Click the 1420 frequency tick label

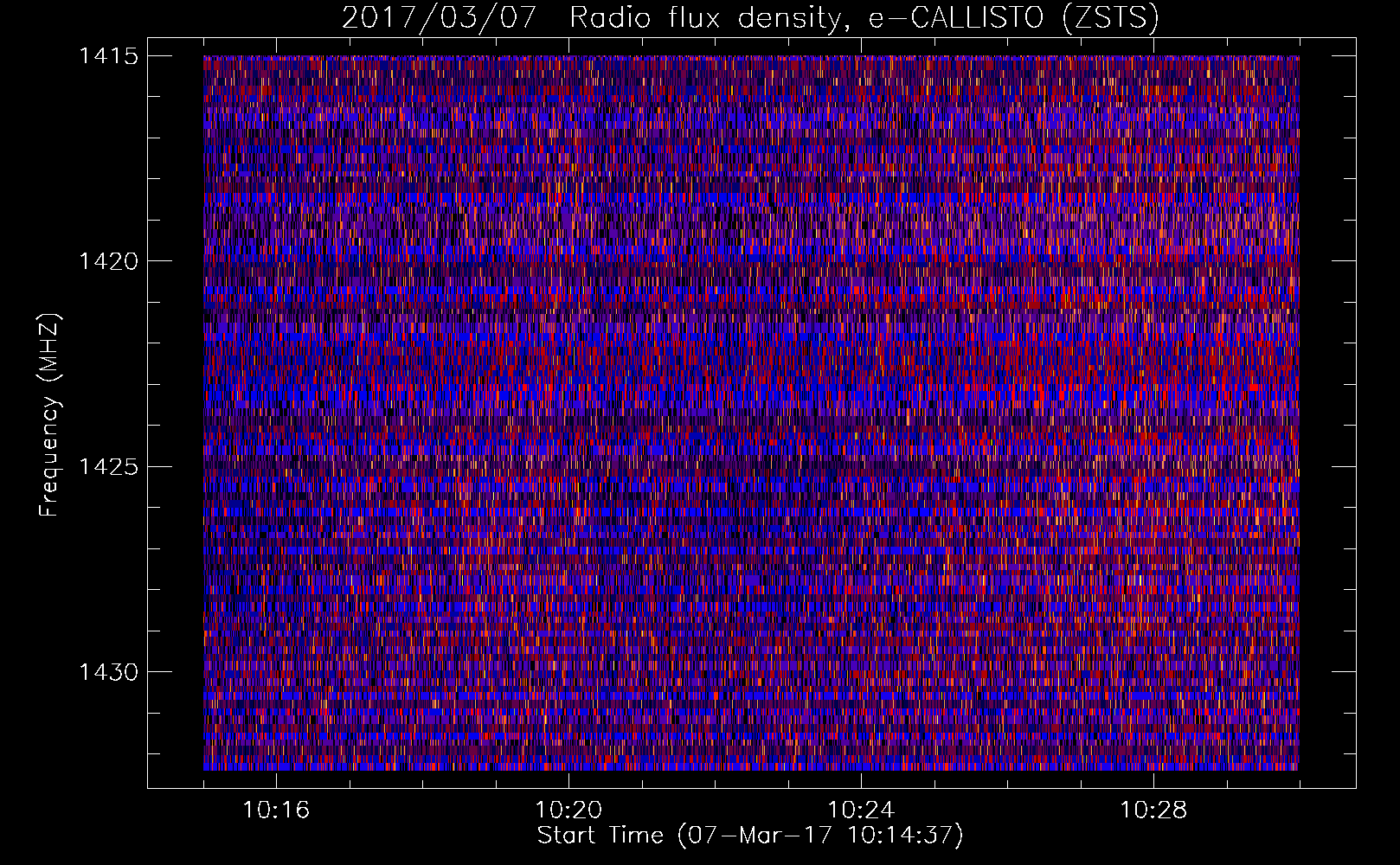pyautogui.click(x=109, y=261)
